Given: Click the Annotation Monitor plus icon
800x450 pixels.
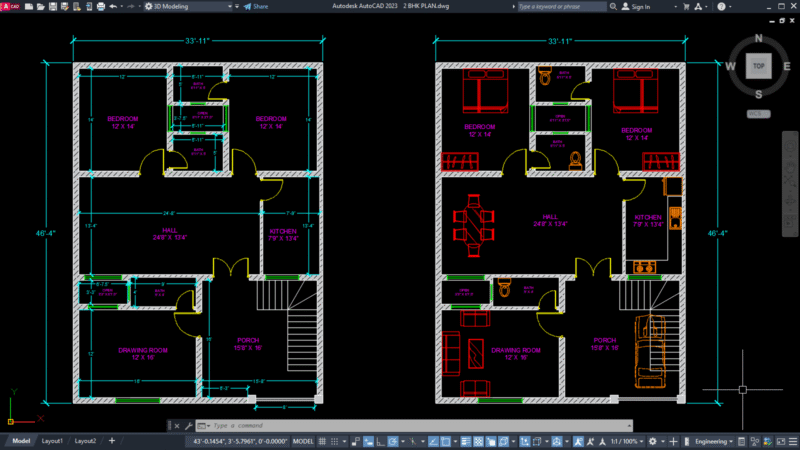Looking at the screenshot, I should pyautogui.click(x=673, y=441).
